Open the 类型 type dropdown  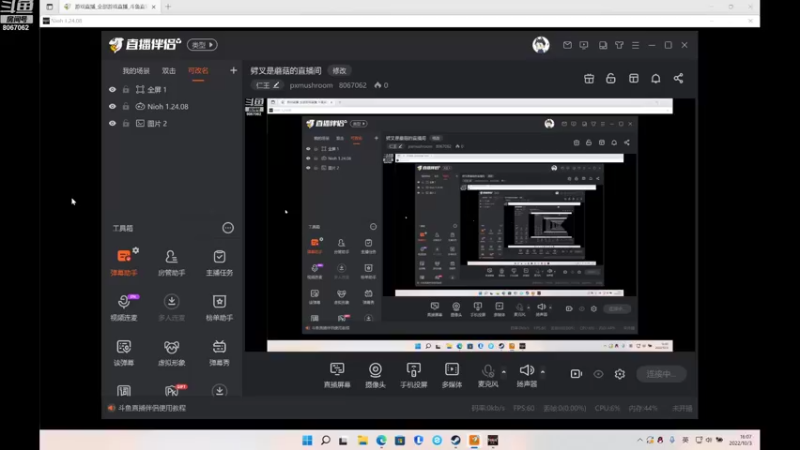point(203,45)
